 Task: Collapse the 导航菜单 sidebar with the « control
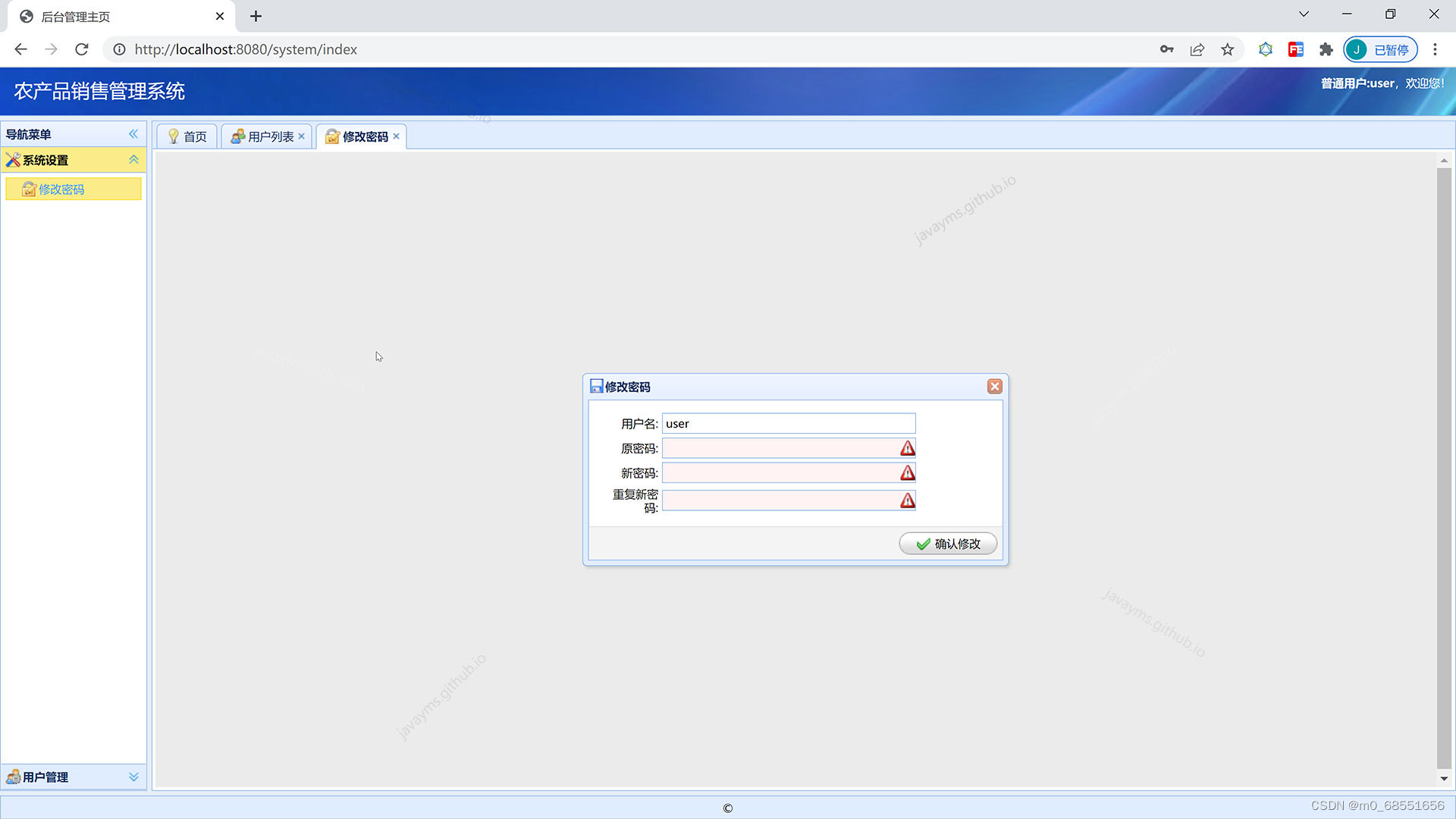(133, 133)
